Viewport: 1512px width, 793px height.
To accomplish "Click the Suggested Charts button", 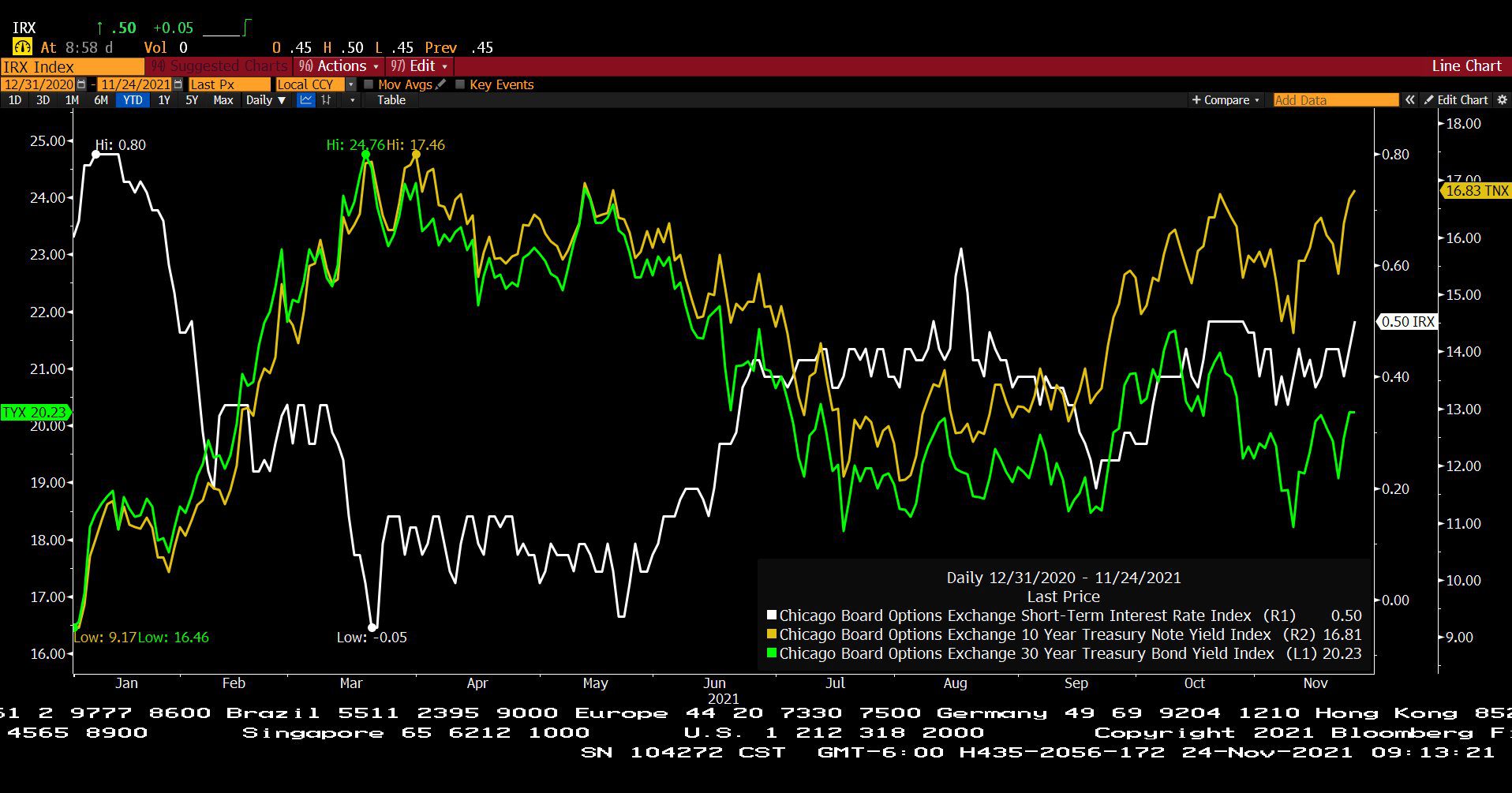I will [x=219, y=66].
